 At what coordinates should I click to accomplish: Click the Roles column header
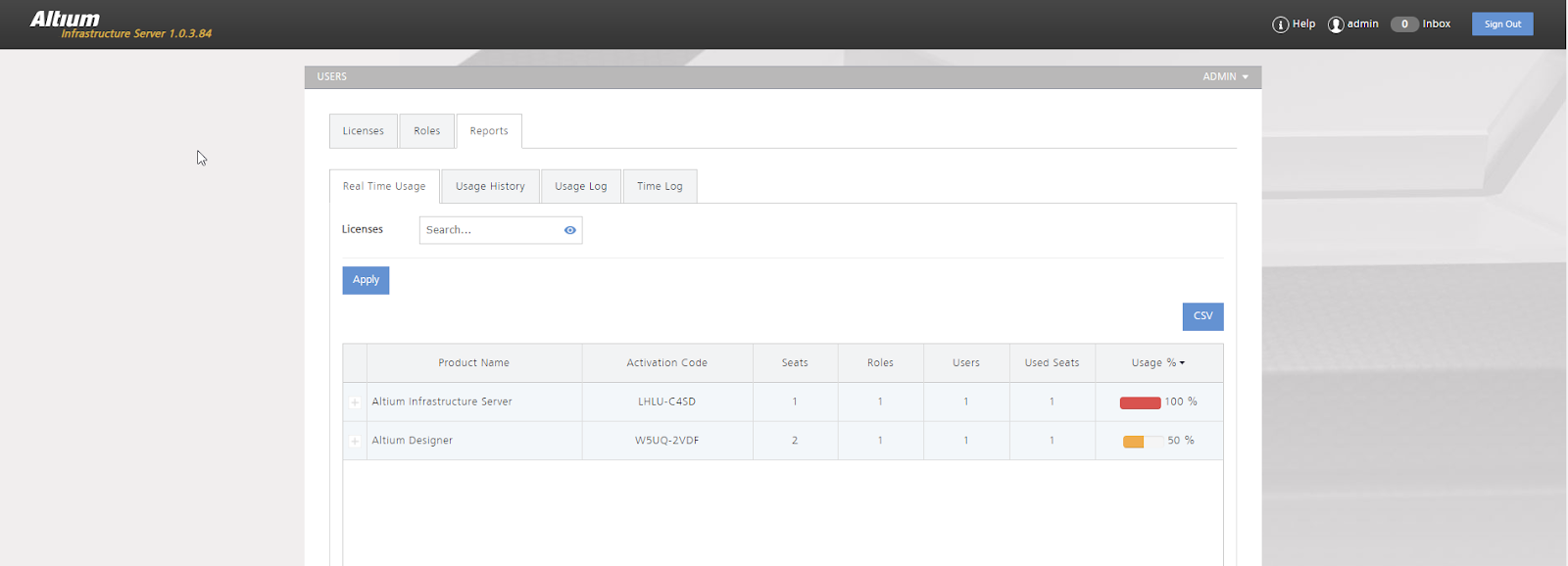pyautogui.click(x=880, y=363)
